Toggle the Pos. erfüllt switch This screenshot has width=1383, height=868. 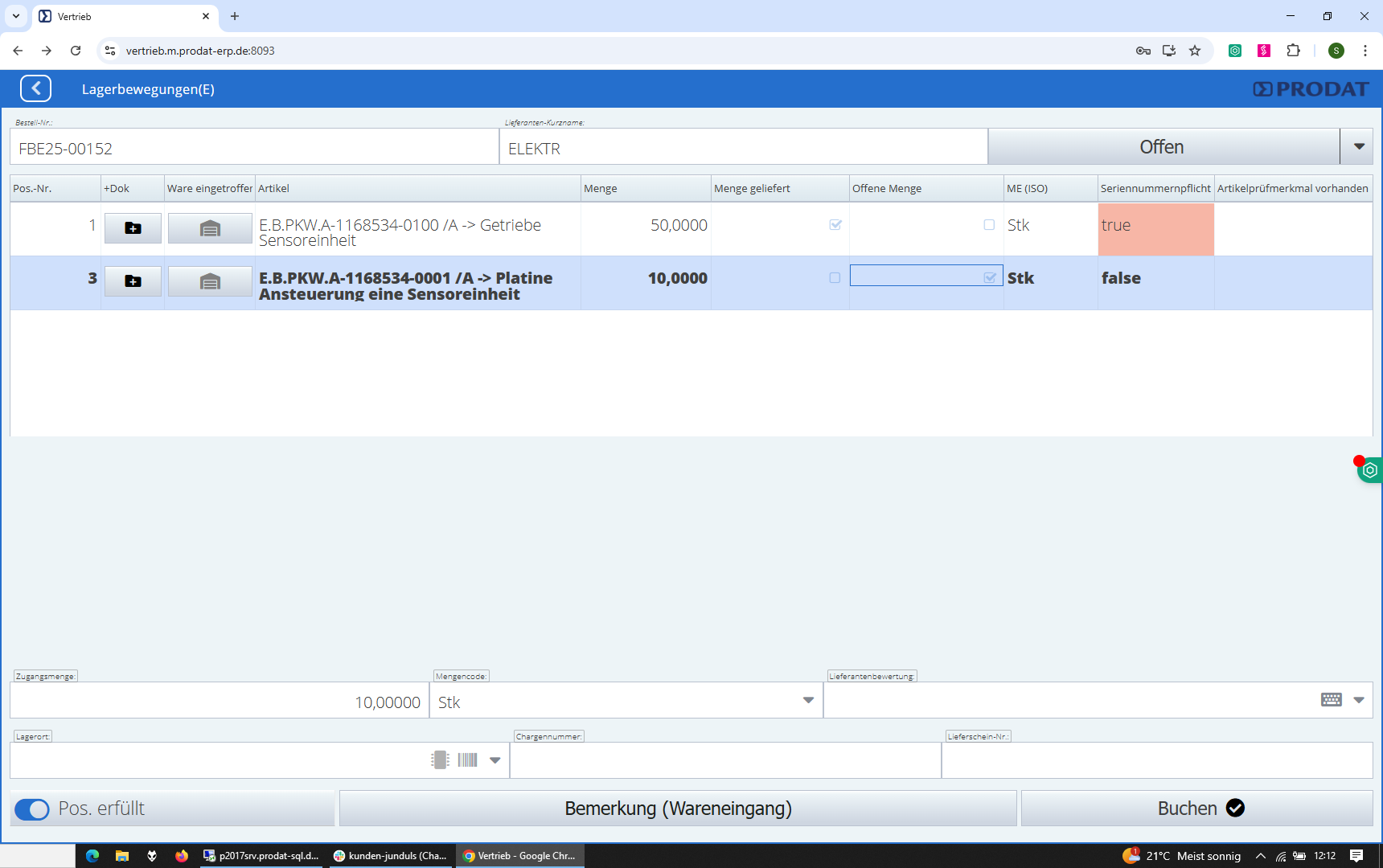[x=32, y=809]
